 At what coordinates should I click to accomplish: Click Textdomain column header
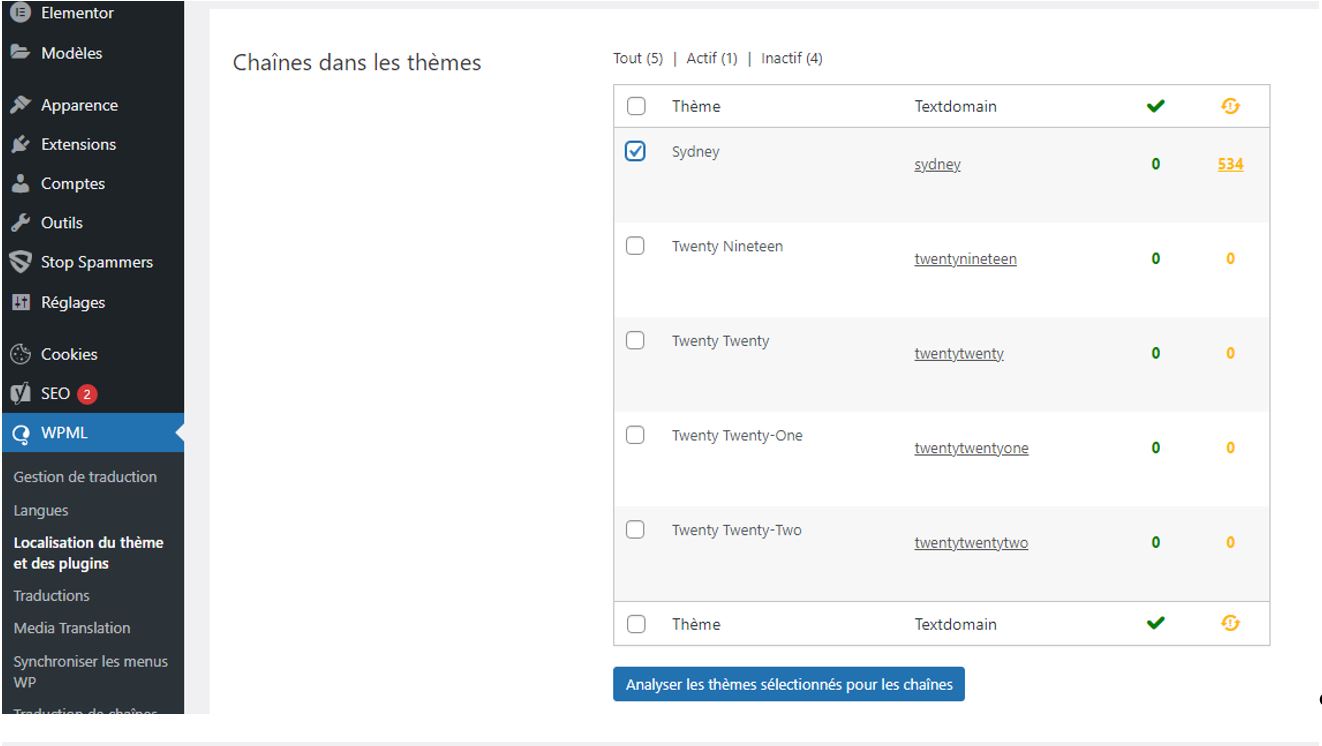[x=956, y=106]
